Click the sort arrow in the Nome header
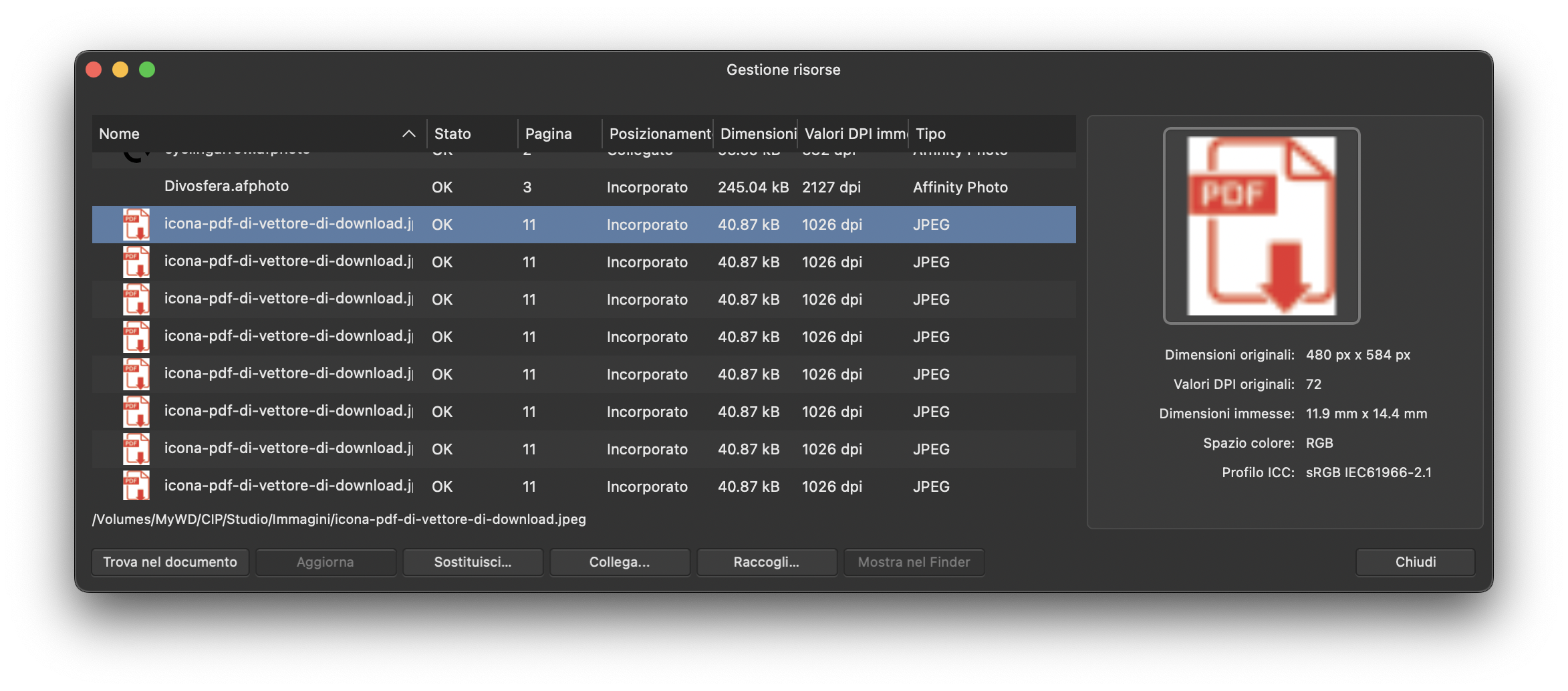 [x=409, y=134]
